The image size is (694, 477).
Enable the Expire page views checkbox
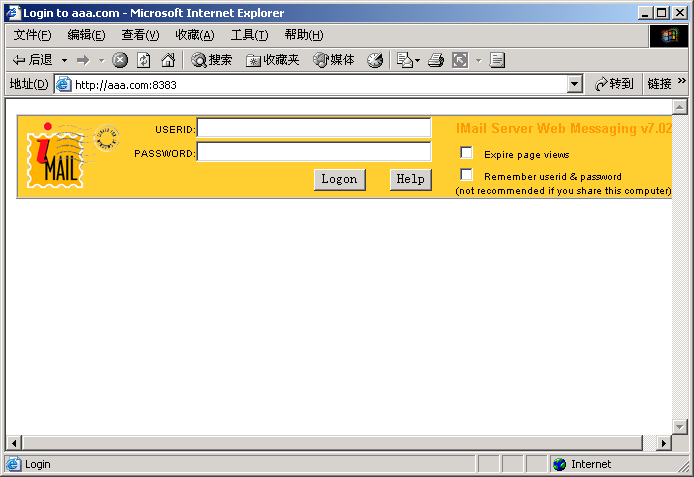pyautogui.click(x=466, y=153)
